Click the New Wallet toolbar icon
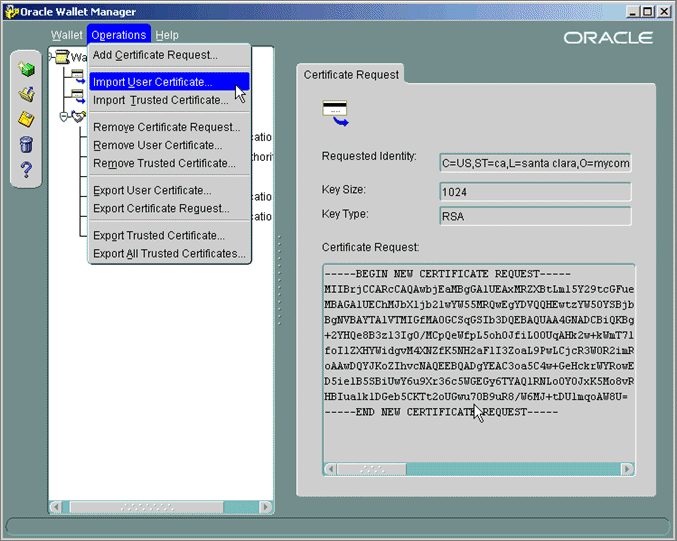 [x=26, y=69]
